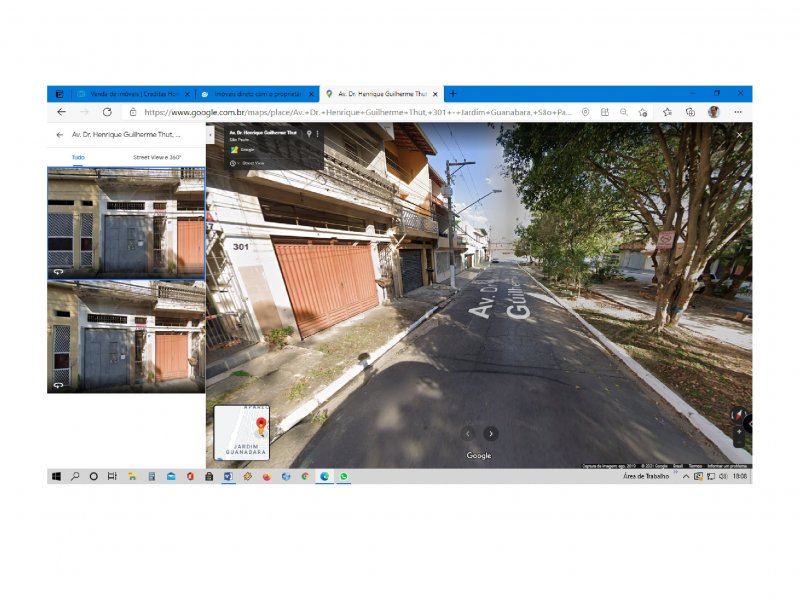
Task: Refresh the current browser page
Action: (x=107, y=112)
